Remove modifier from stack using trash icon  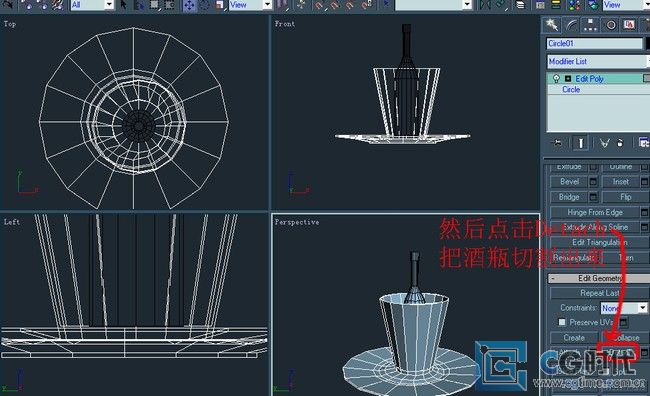point(620,143)
